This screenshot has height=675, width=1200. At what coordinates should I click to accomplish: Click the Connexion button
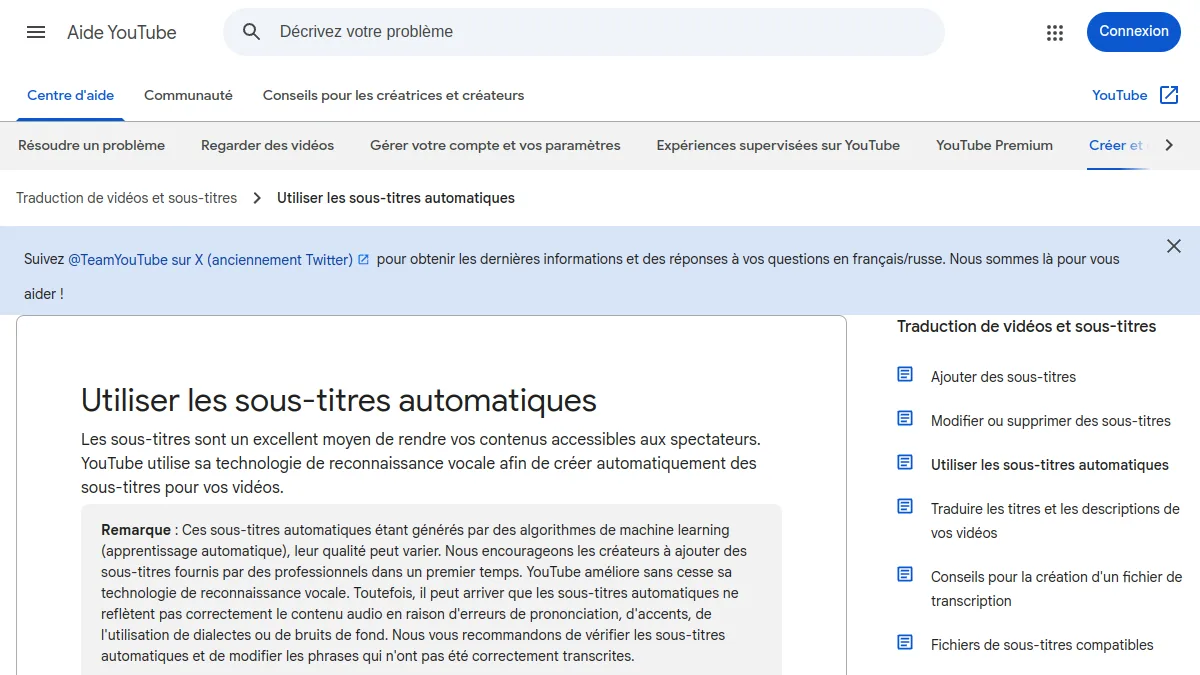[1134, 31]
